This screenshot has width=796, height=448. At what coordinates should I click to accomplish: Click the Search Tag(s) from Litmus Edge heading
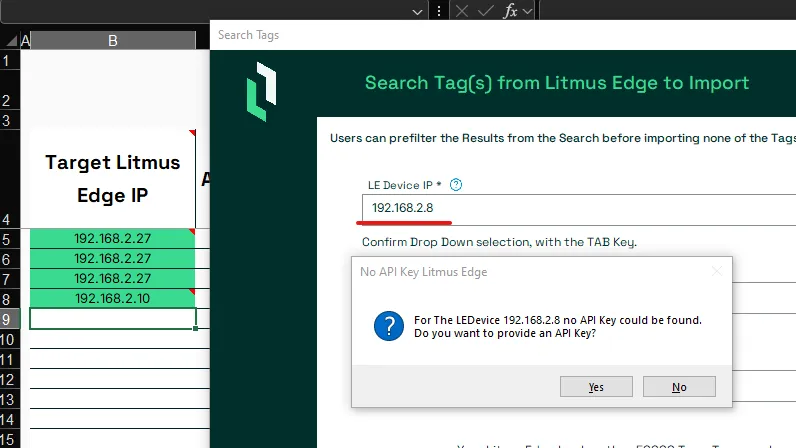click(557, 83)
